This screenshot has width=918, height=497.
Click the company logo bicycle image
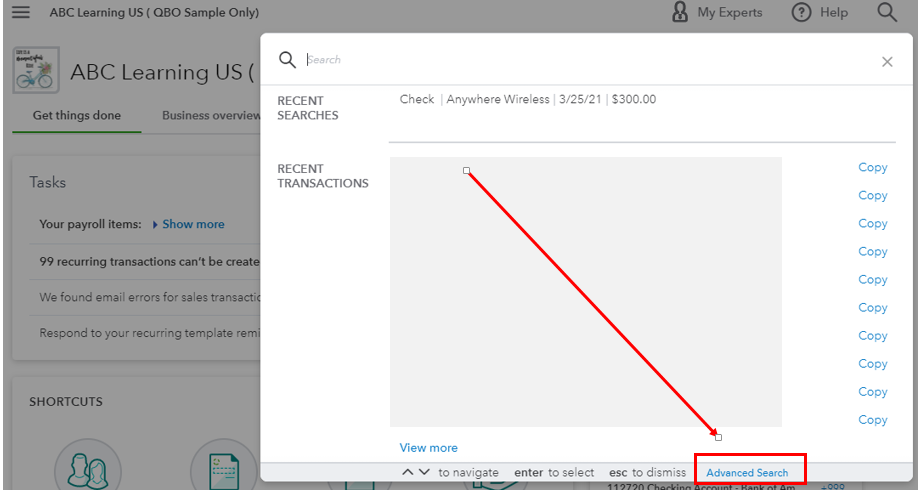click(x=36, y=70)
